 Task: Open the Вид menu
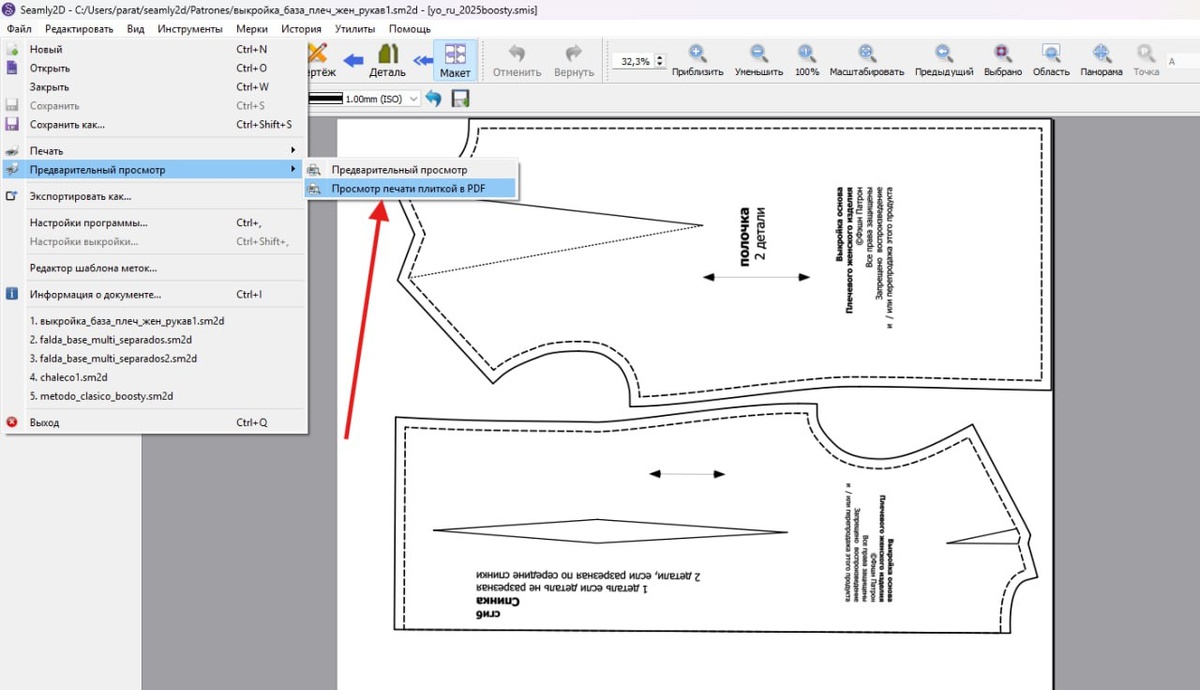point(135,29)
